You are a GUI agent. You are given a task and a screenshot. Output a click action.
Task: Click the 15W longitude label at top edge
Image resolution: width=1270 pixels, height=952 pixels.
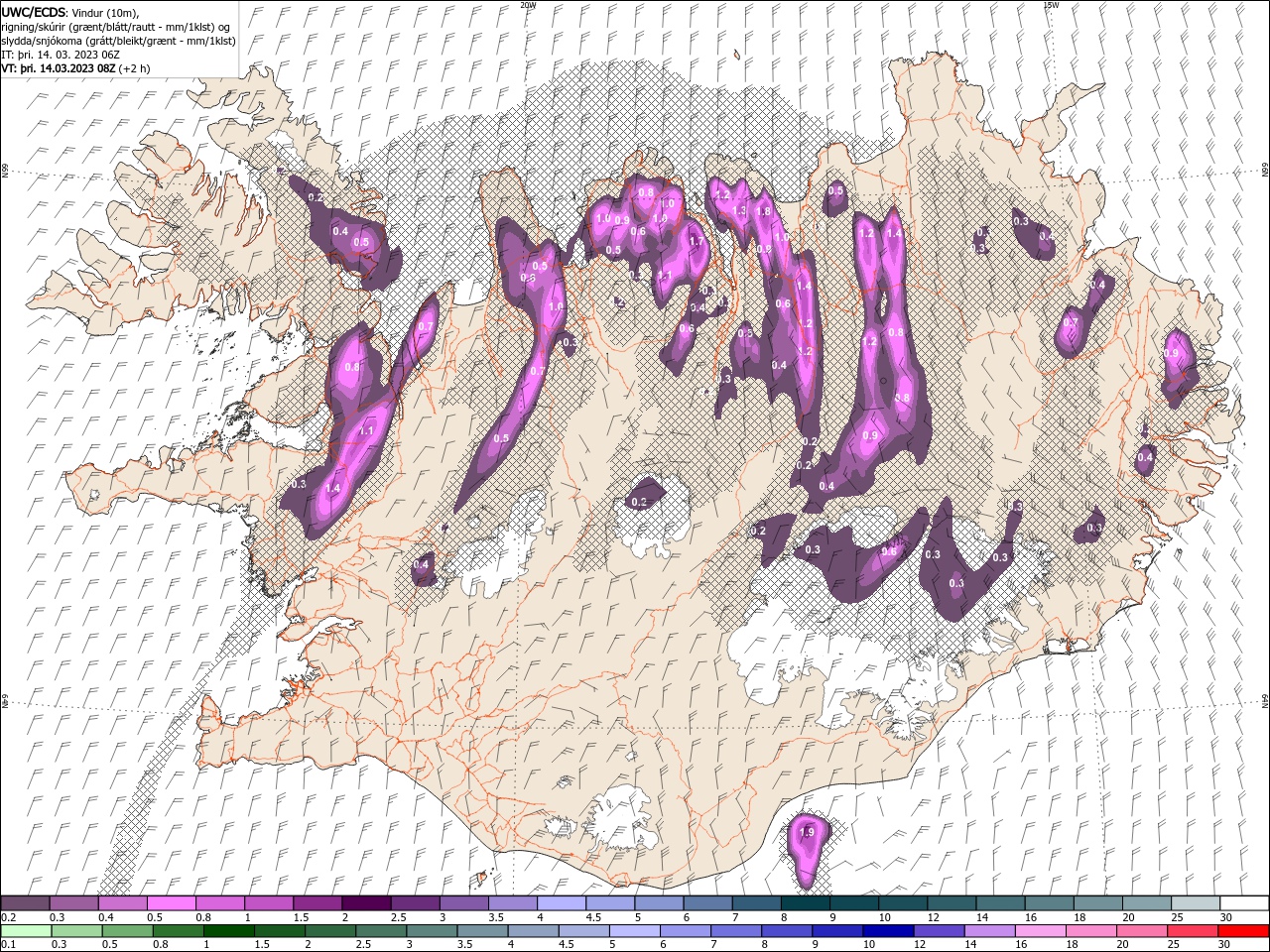(1051, 5)
